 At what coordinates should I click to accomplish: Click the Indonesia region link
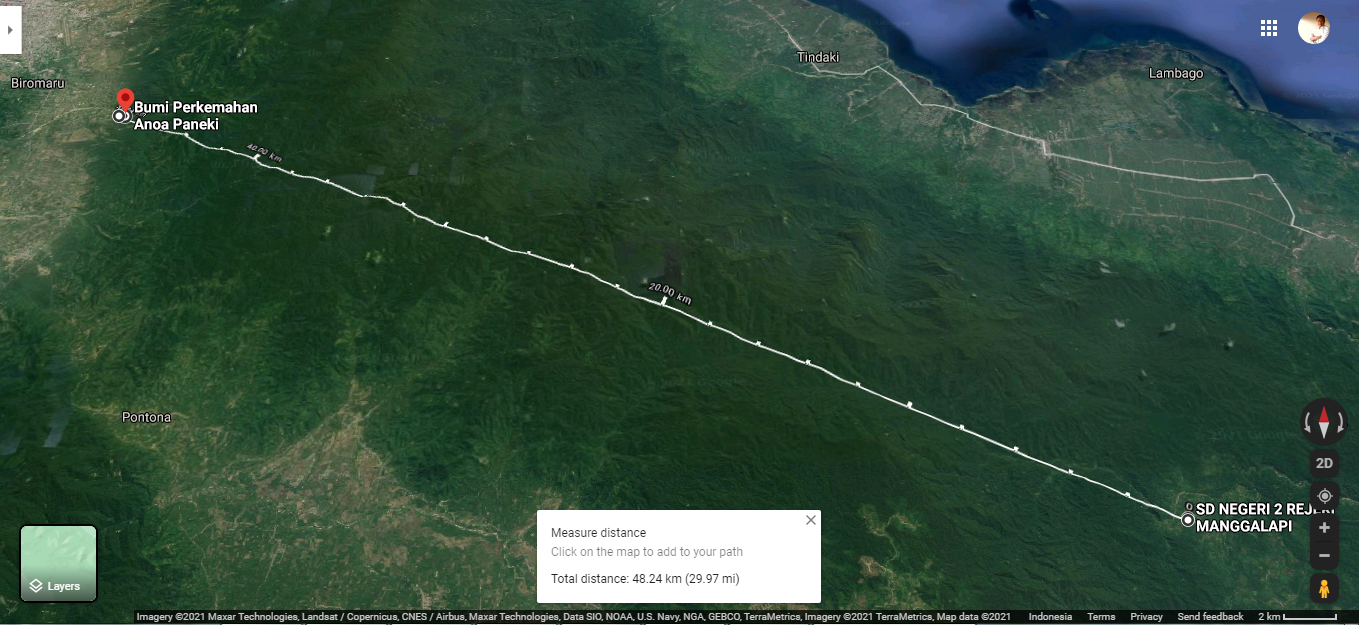point(1050,617)
